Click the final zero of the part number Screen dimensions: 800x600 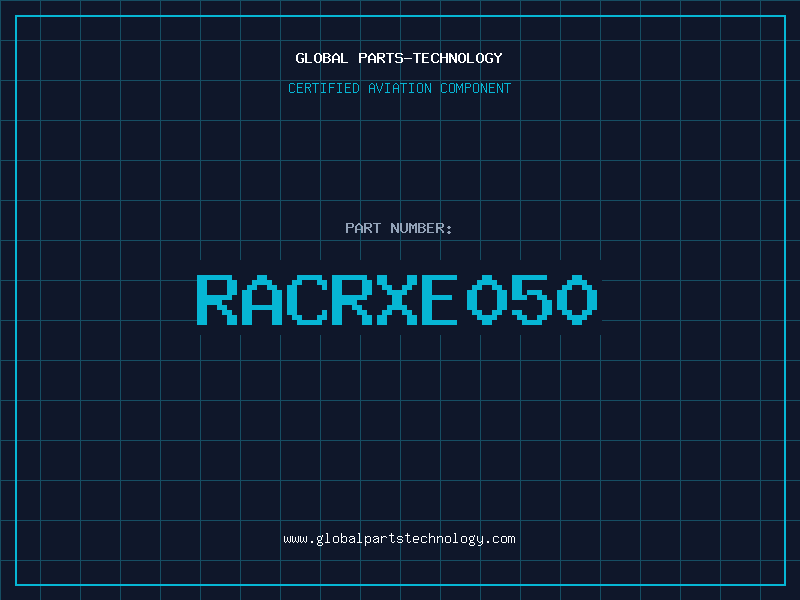pos(577,299)
